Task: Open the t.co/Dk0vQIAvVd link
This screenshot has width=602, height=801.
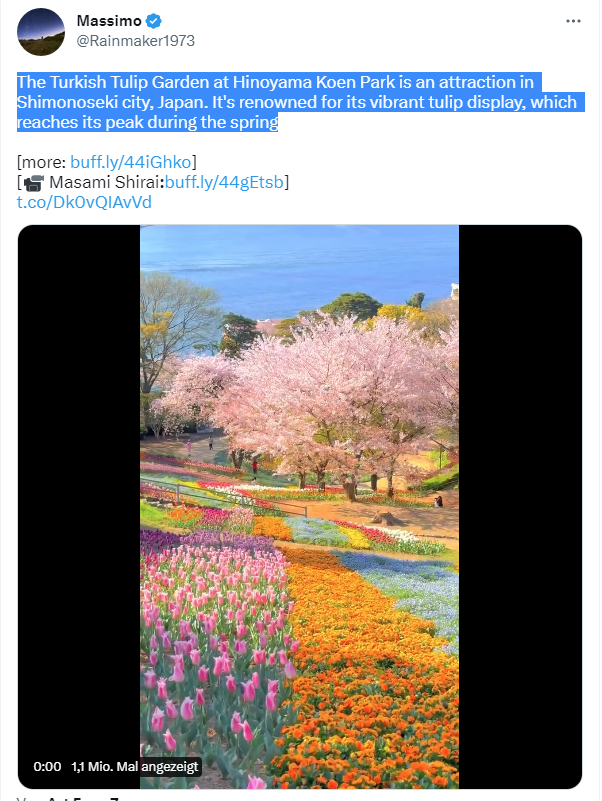Action: [x=84, y=202]
